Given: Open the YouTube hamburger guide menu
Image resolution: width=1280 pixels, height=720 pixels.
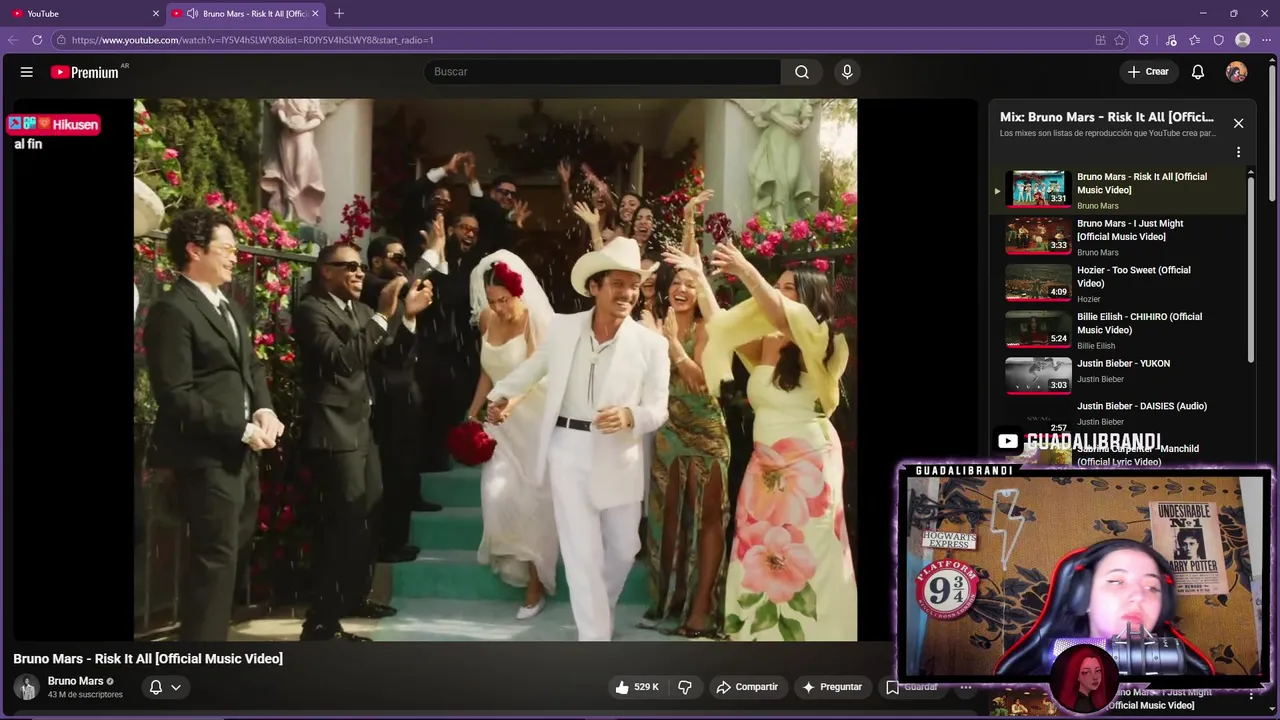Looking at the screenshot, I should tap(27, 72).
